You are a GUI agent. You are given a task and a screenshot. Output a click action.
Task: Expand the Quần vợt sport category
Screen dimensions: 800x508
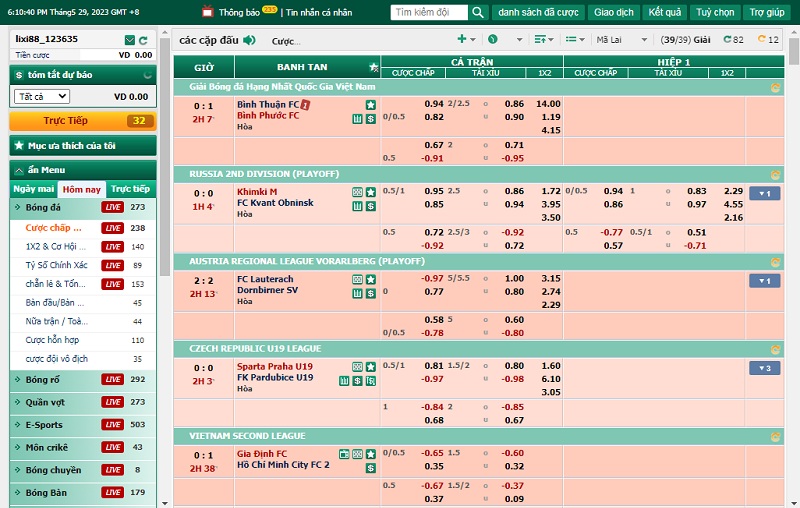(83, 402)
